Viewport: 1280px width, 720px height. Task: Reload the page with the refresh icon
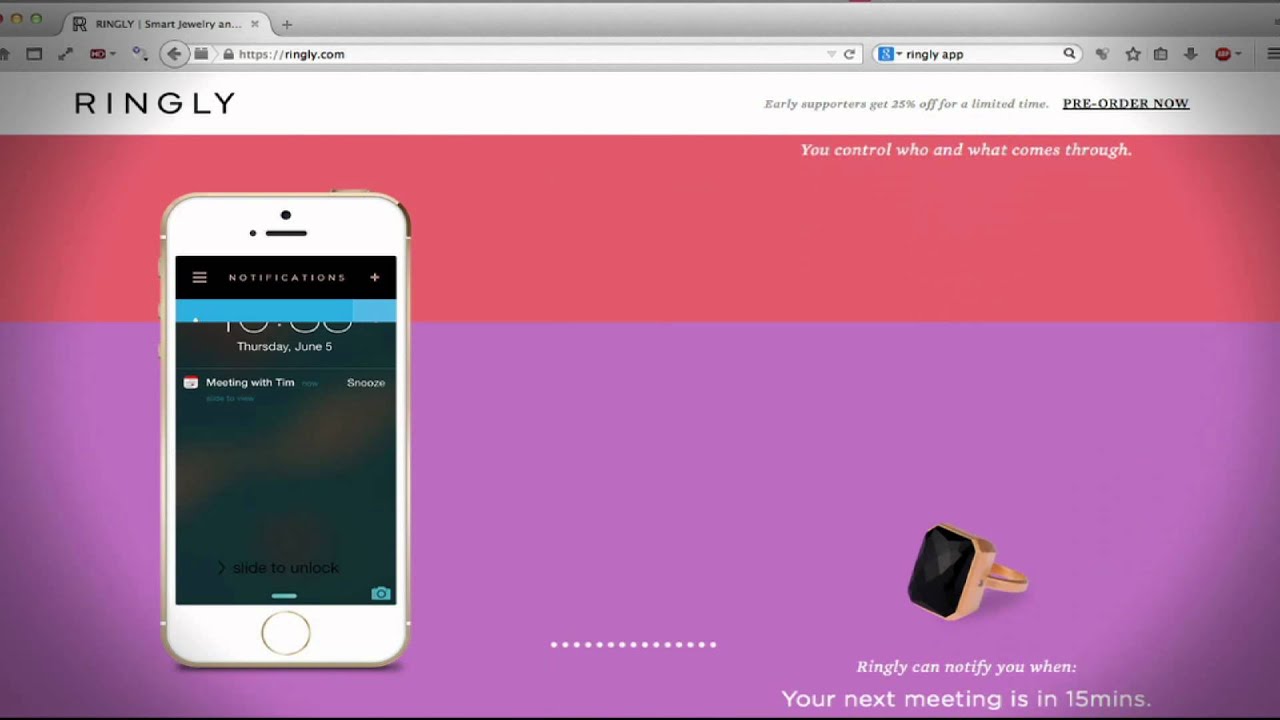pos(849,54)
